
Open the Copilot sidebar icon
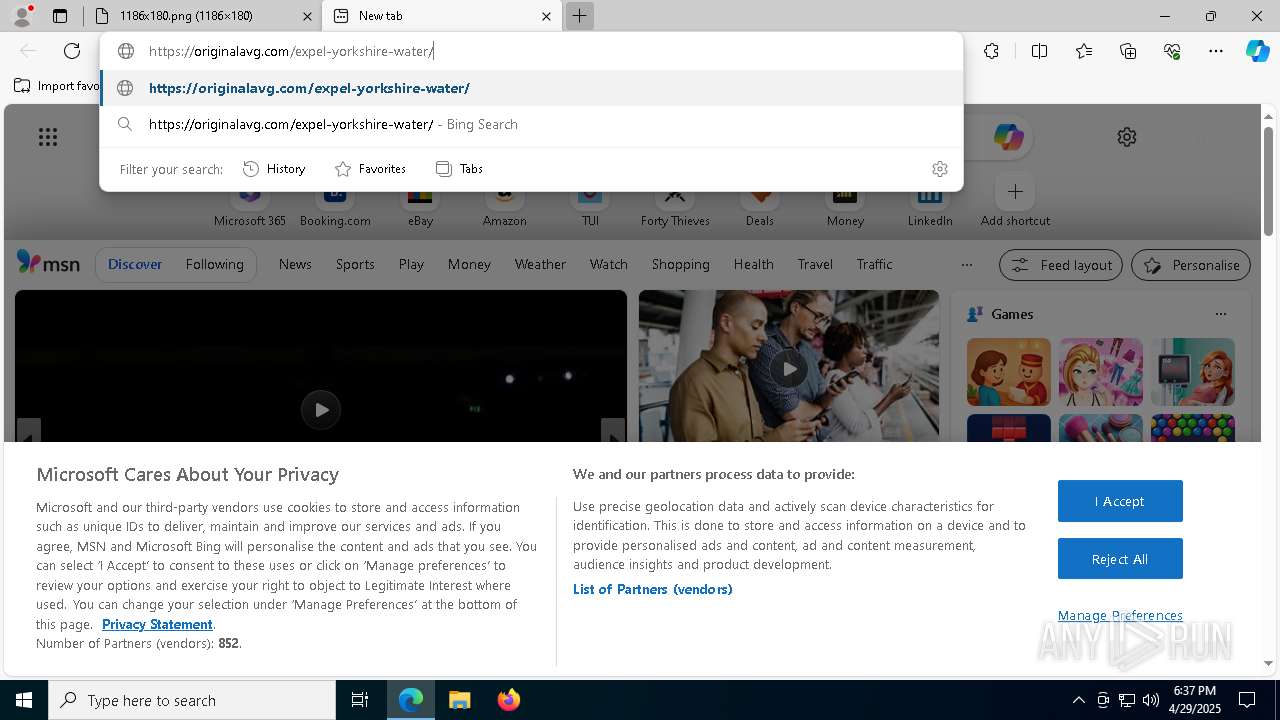1257,51
